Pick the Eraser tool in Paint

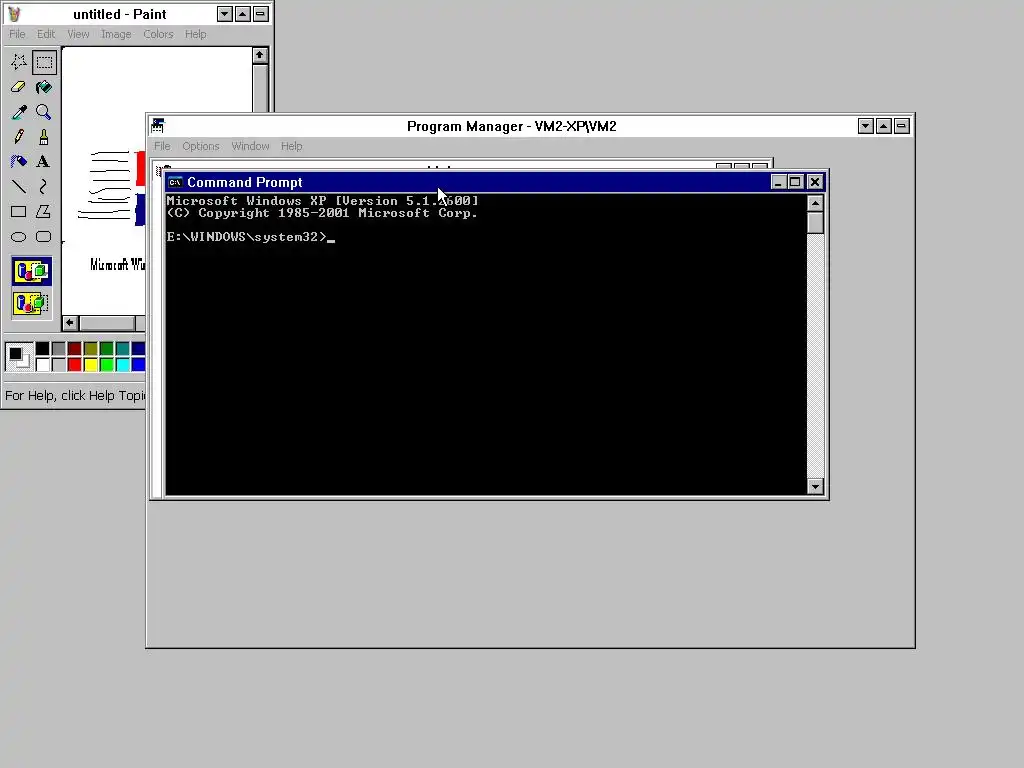(18, 87)
